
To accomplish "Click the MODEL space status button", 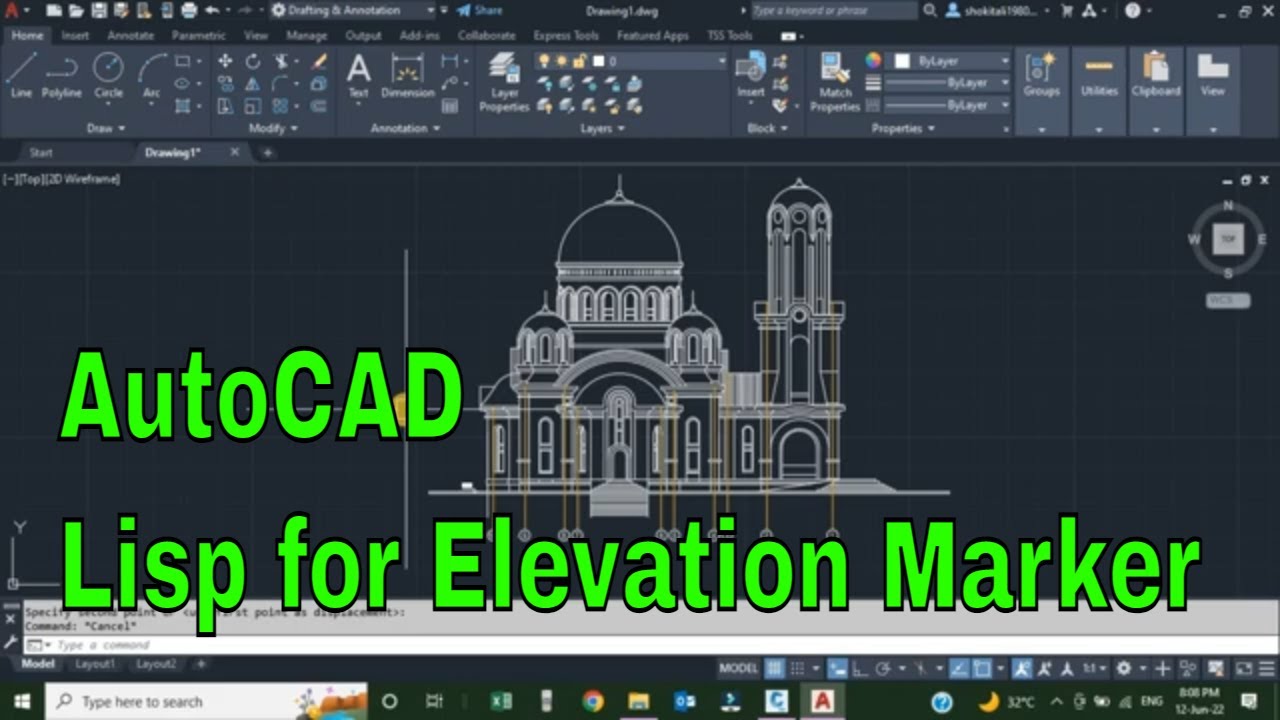I will (739, 668).
